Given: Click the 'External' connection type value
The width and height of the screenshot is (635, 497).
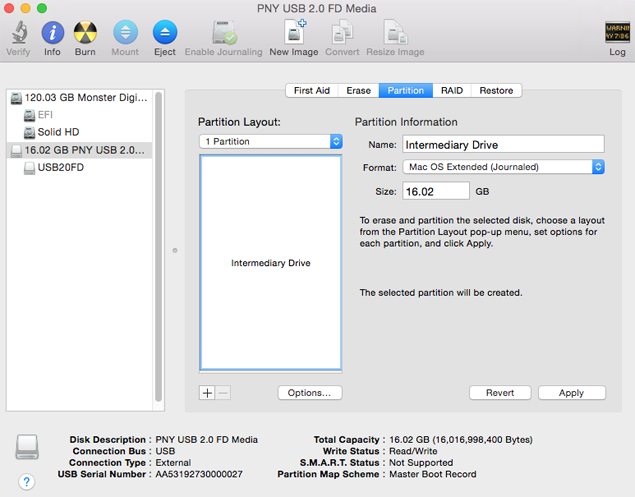Looking at the screenshot, I should click(x=173, y=463).
